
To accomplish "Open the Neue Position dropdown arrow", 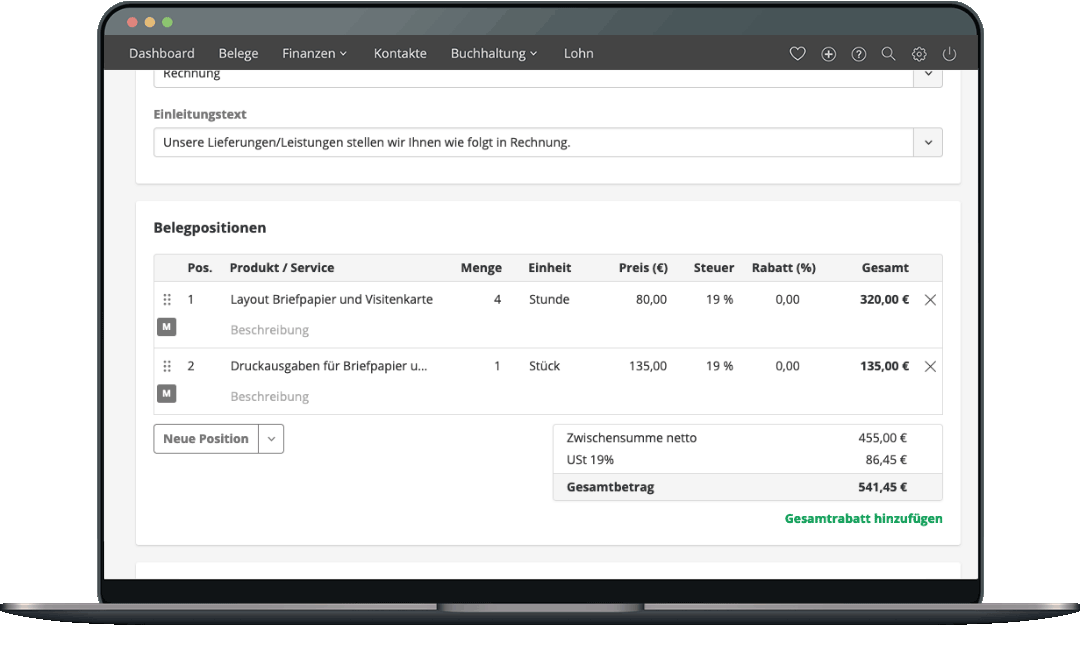I will 271,439.
